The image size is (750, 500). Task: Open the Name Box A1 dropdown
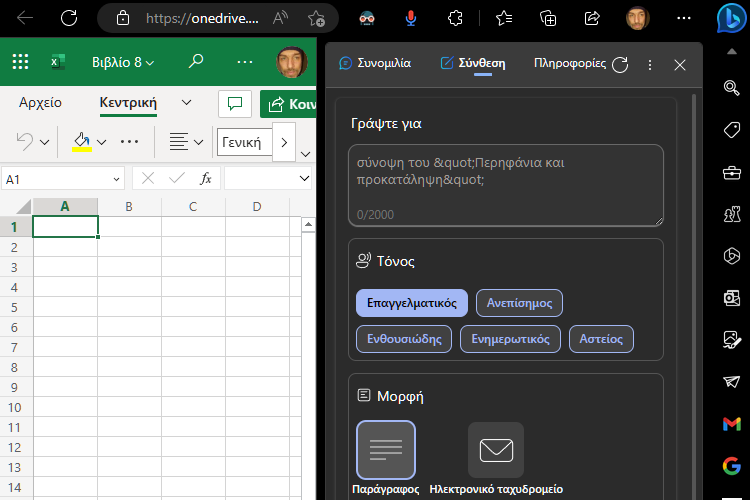coord(116,179)
